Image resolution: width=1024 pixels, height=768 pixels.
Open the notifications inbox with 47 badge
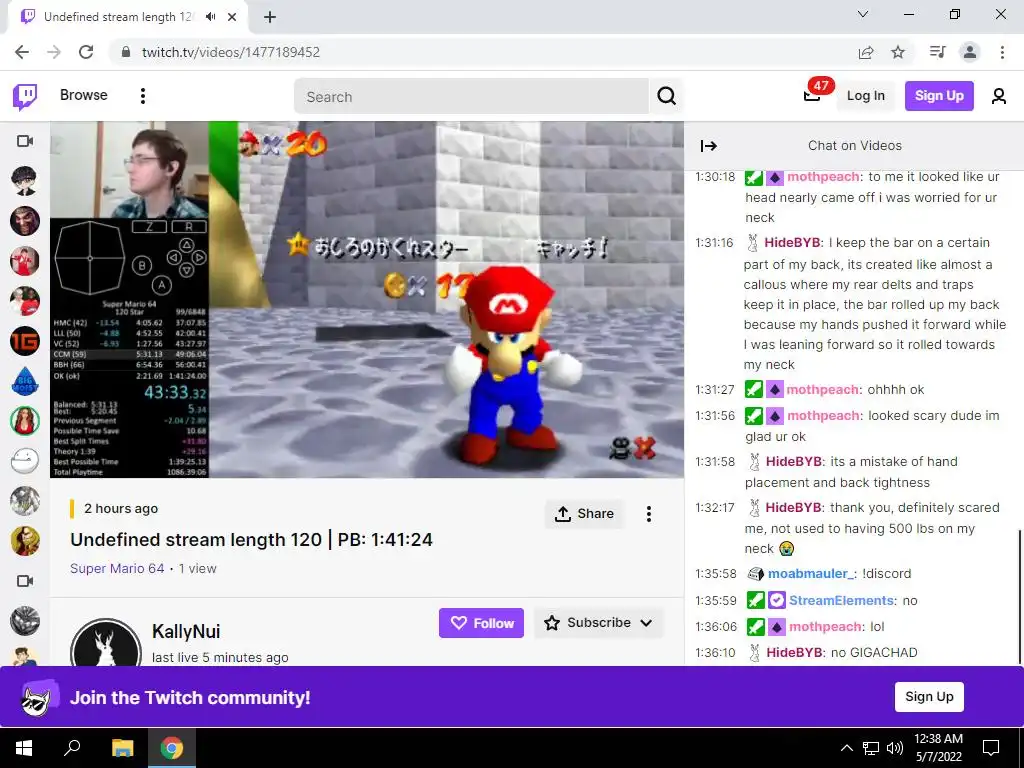(812, 95)
